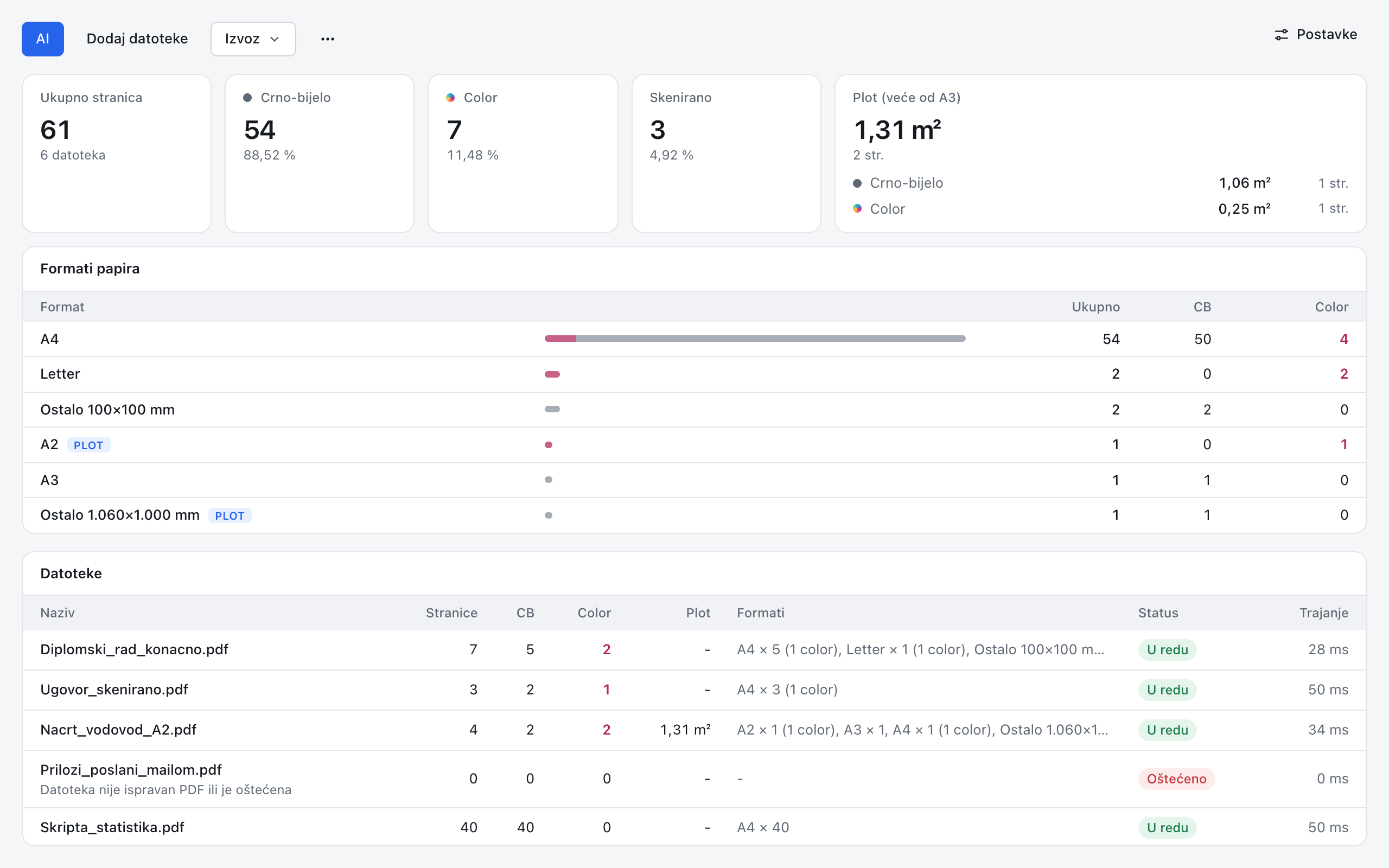The image size is (1389, 868).
Task: Click the Oštećeno status badge
Action: pyautogui.click(x=1177, y=778)
